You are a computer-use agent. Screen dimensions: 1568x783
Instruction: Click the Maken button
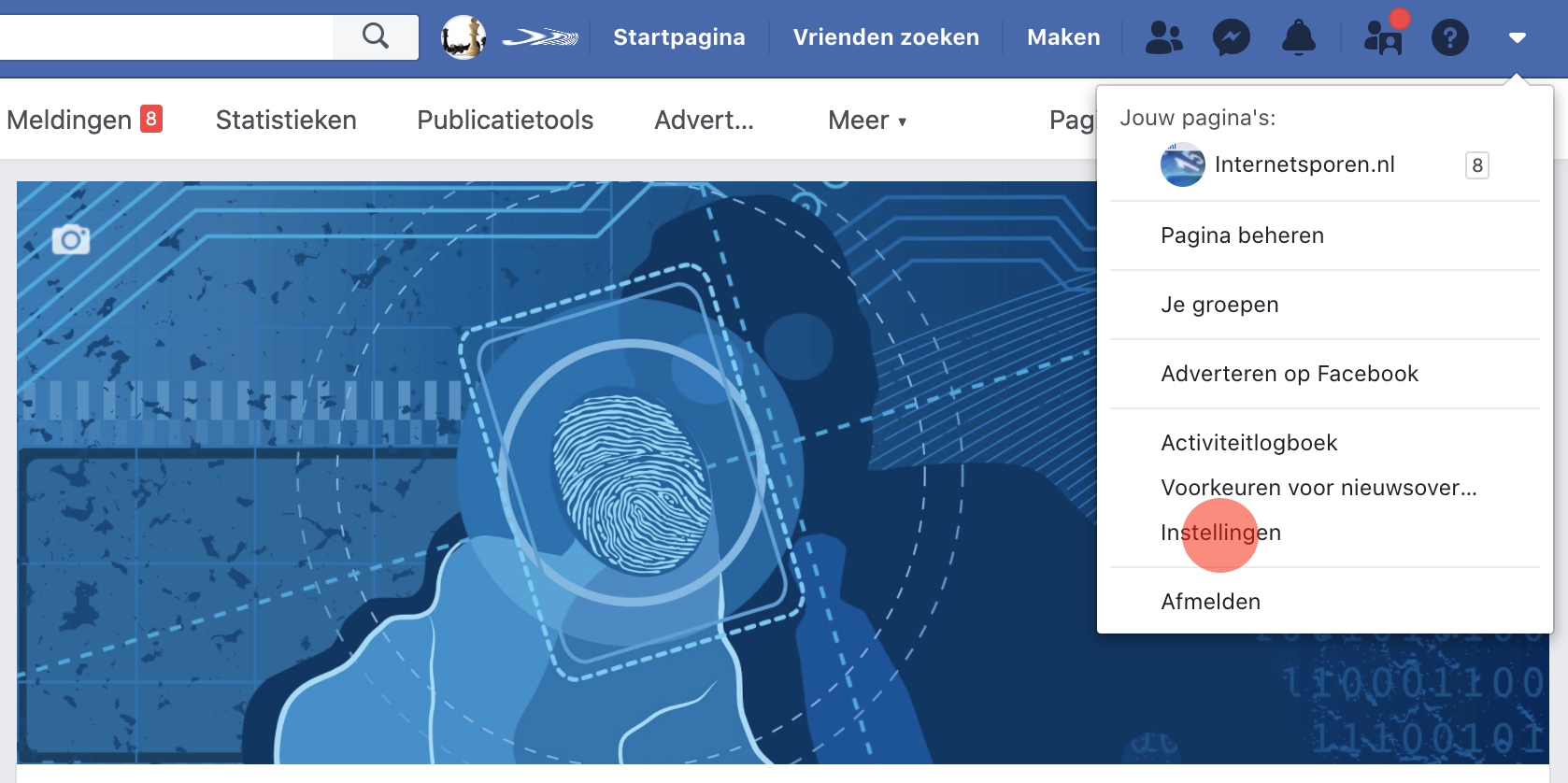(x=1063, y=37)
